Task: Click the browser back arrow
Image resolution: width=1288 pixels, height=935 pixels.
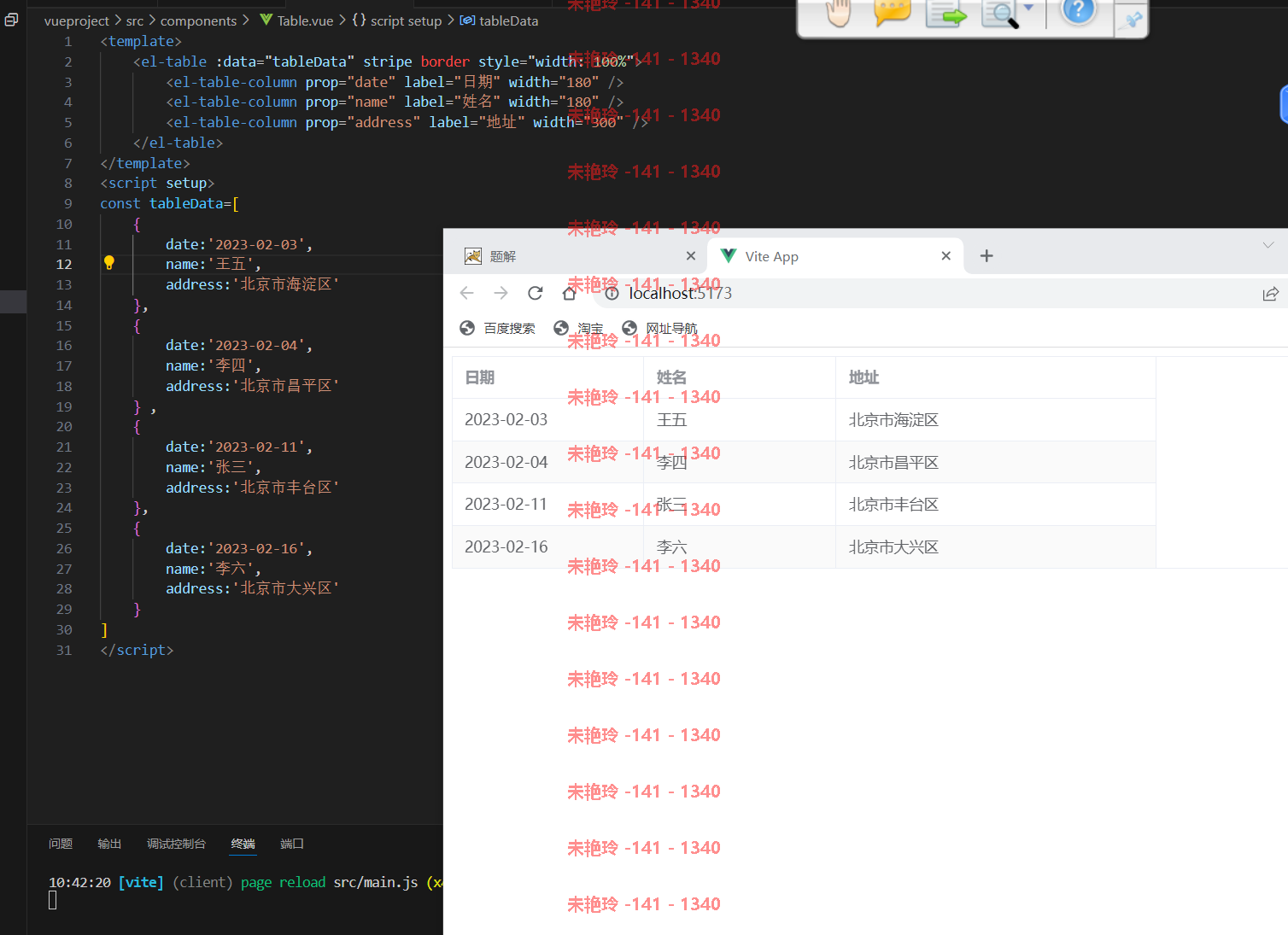Action: (x=466, y=293)
